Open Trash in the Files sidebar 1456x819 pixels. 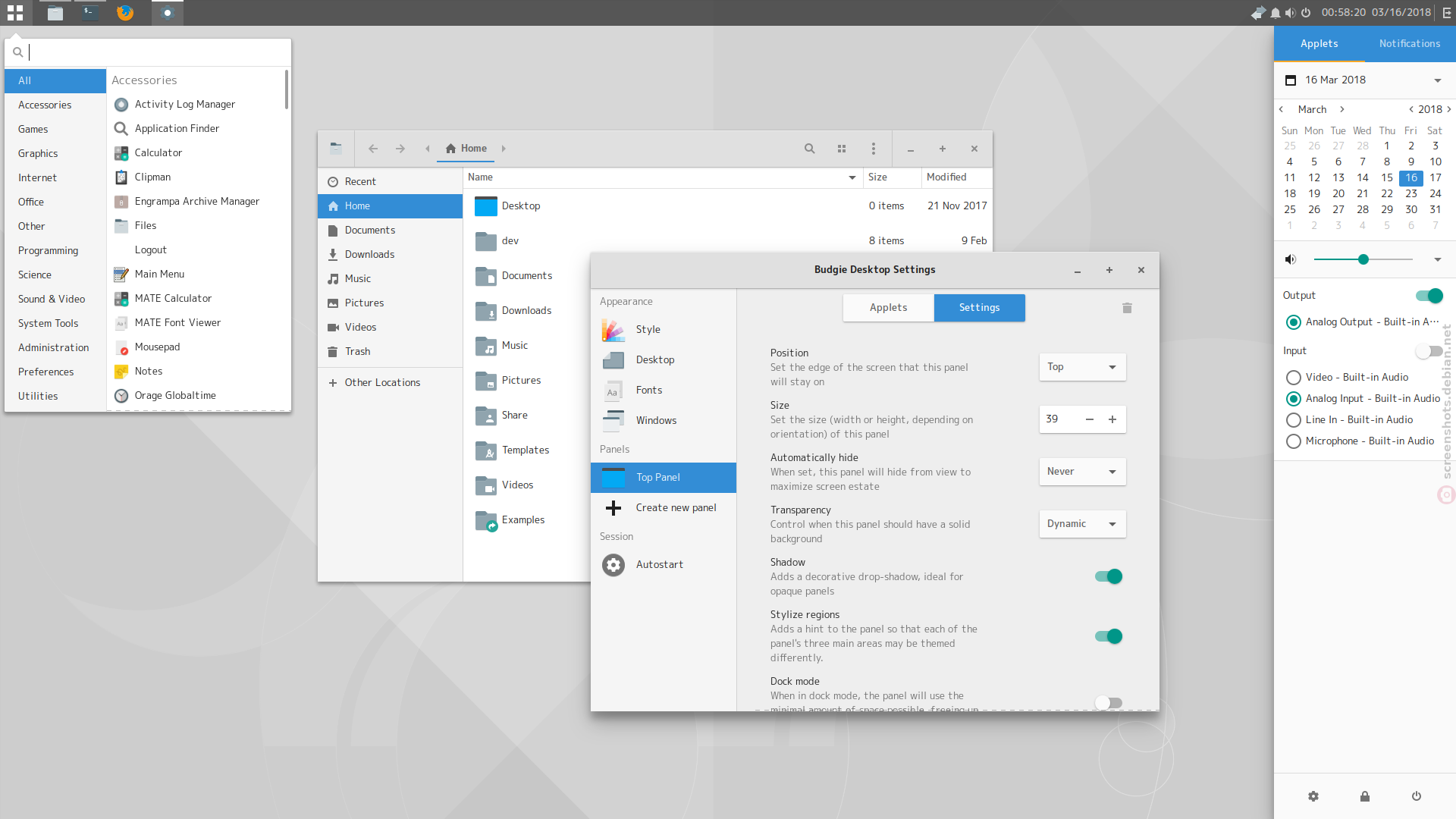[x=390, y=351]
